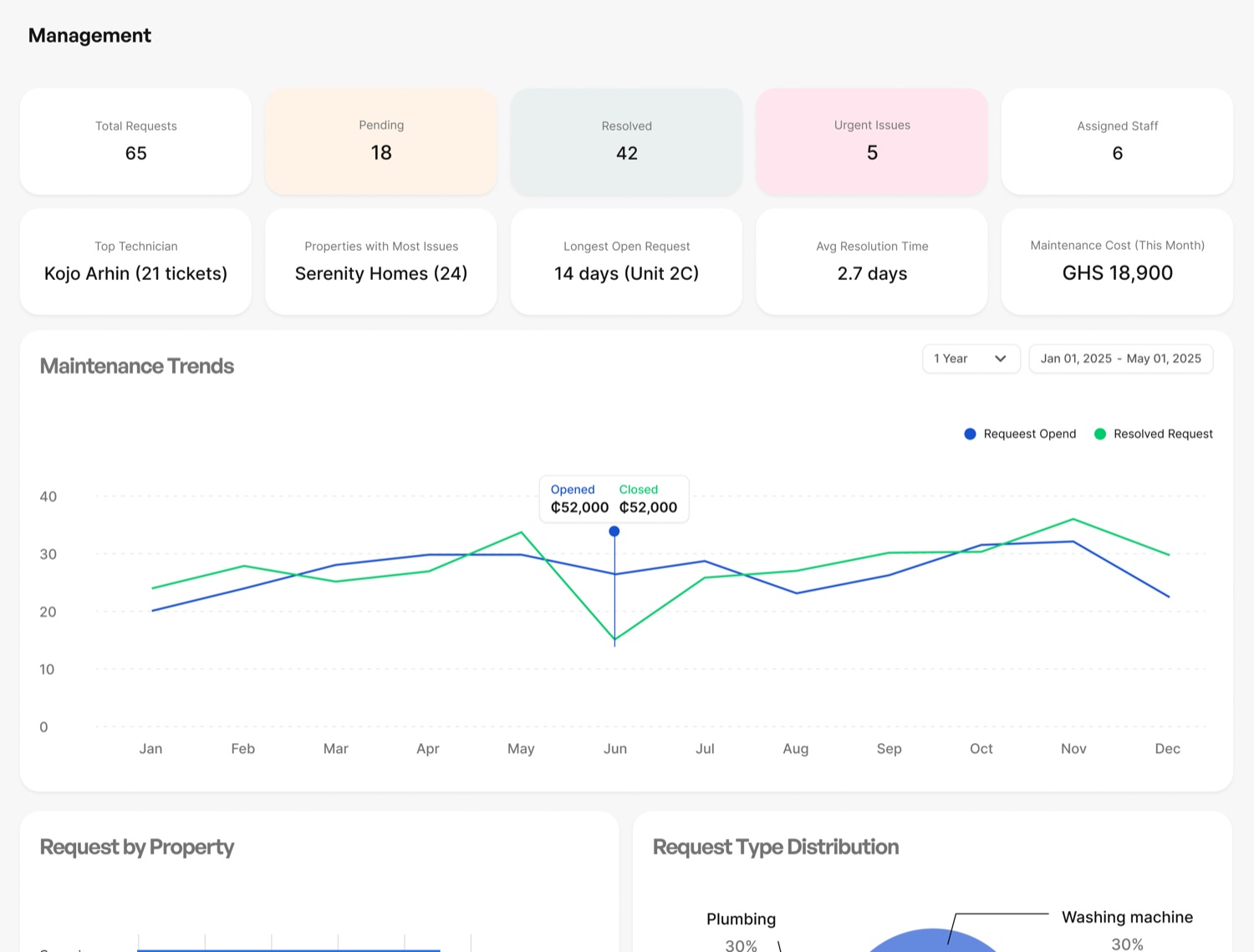Select the Resolved card showing 42

pyautogui.click(x=626, y=141)
